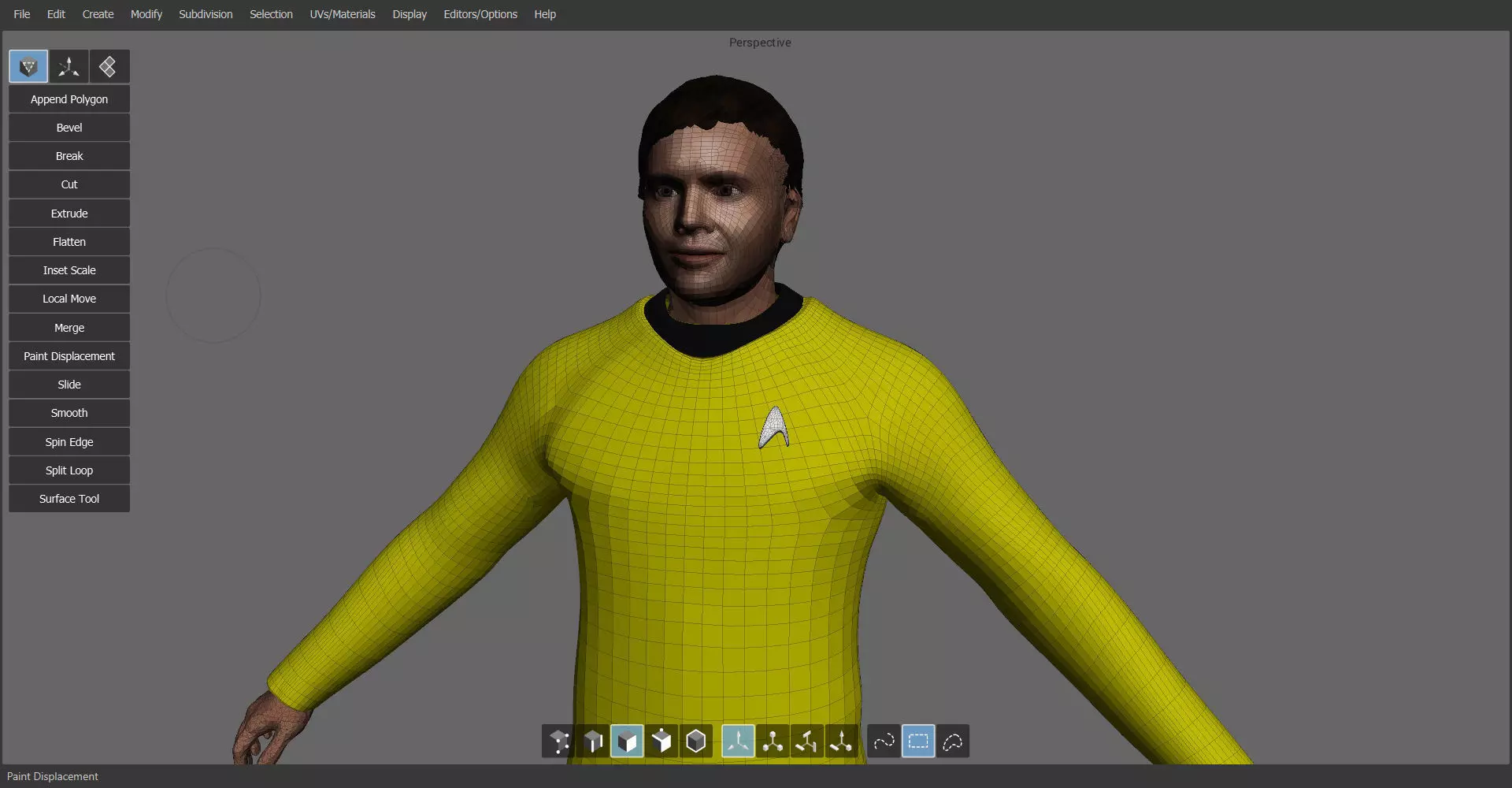Activate edge selection mode

coord(593,742)
